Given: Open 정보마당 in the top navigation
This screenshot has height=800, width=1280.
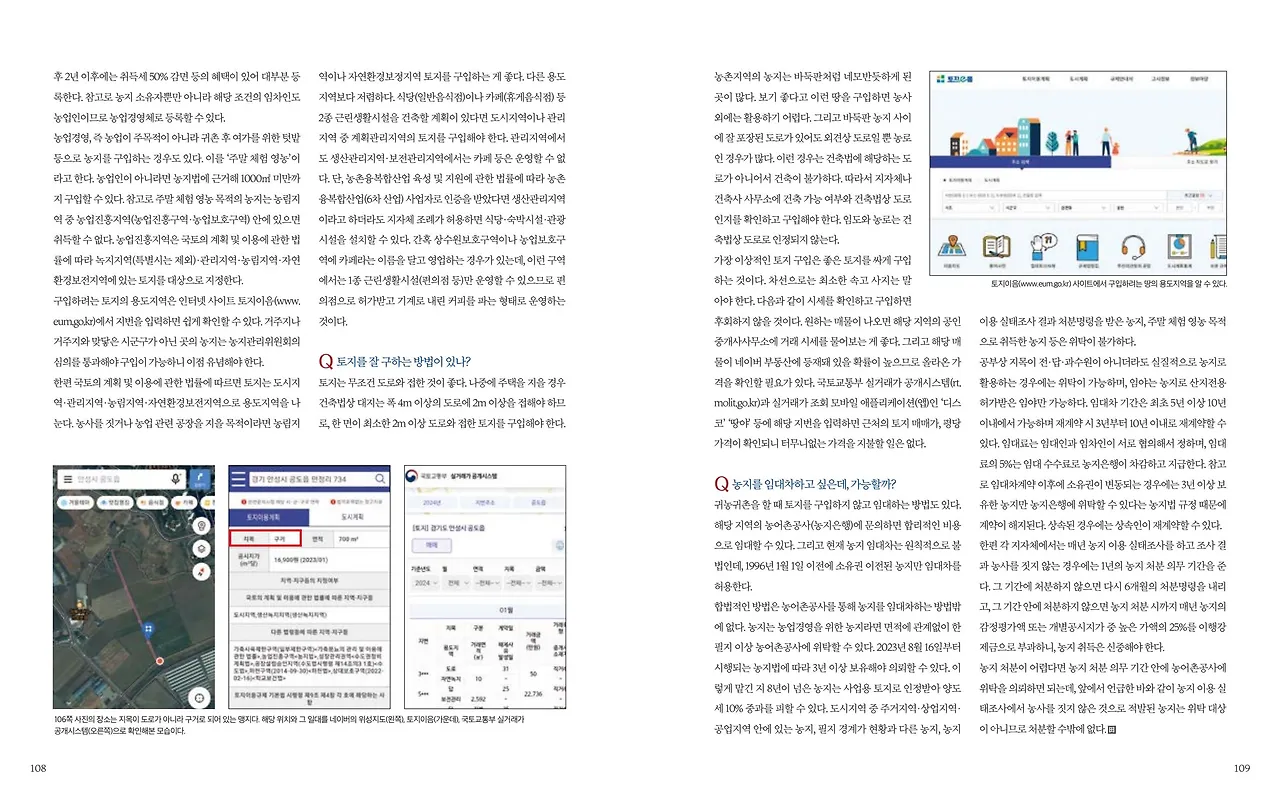Looking at the screenshot, I should coord(1200,77).
